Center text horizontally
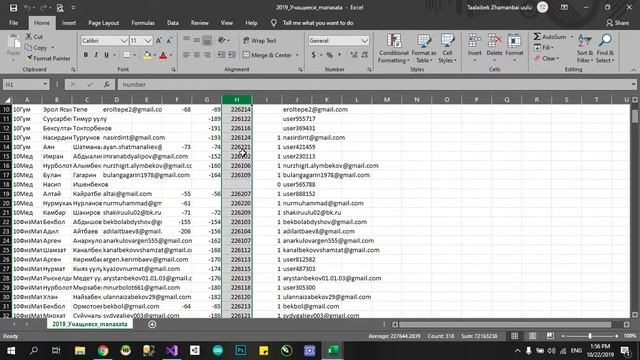The width and height of the screenshot is (640, 360). click(x=196, y=55)
